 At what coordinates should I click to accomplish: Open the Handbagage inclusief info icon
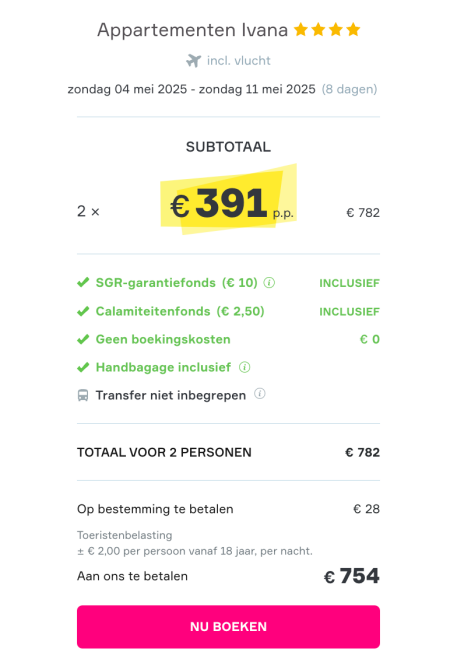[245, 367]
